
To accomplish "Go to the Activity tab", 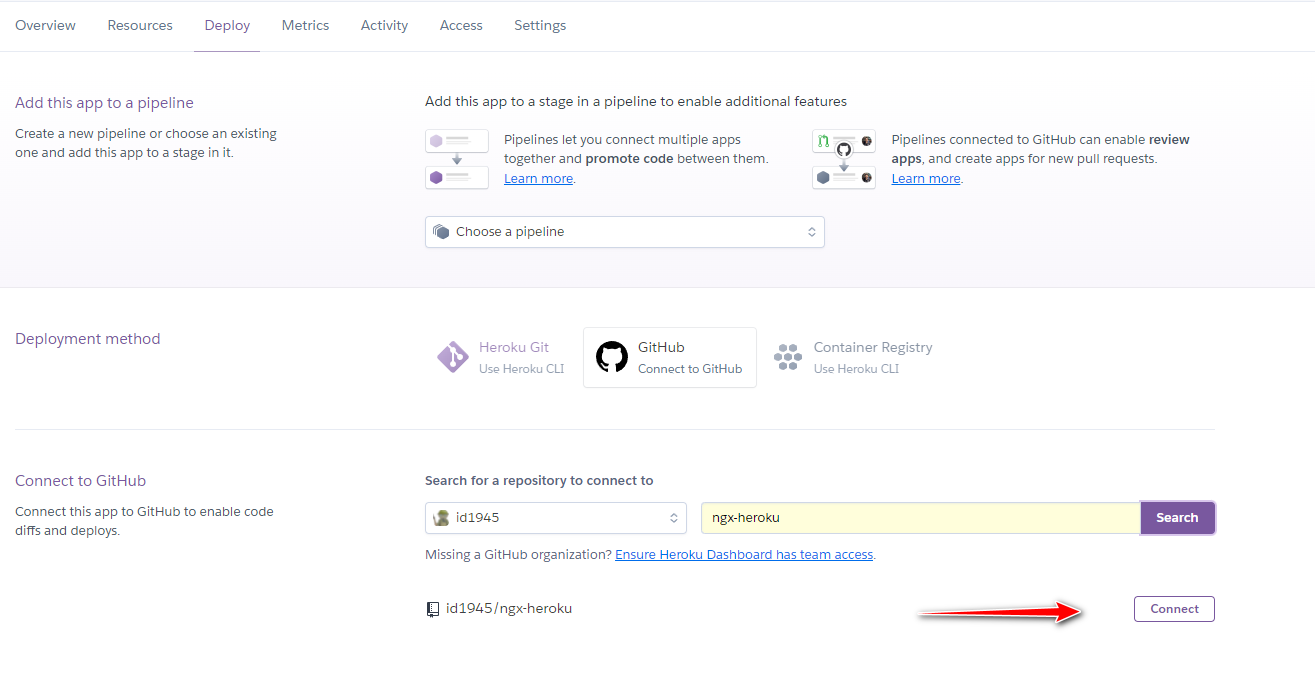I will pyautogui.click(x=384, y=25).
